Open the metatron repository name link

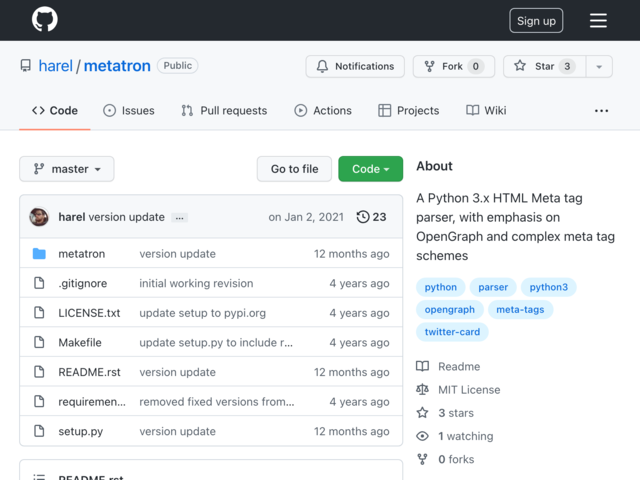(x=117, y=66)
